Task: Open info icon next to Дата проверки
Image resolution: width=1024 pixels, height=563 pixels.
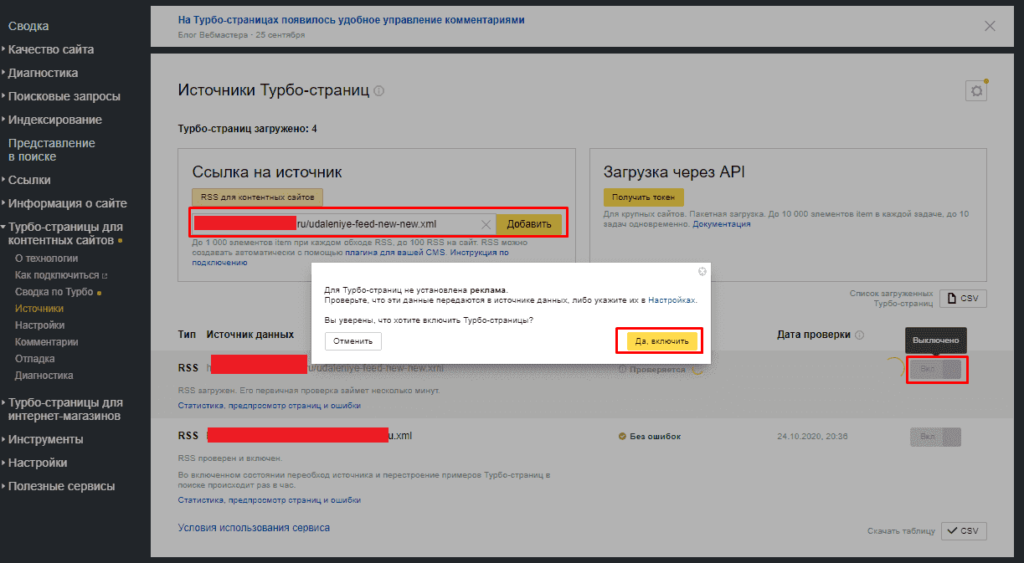Action: [x=859, y=335]
